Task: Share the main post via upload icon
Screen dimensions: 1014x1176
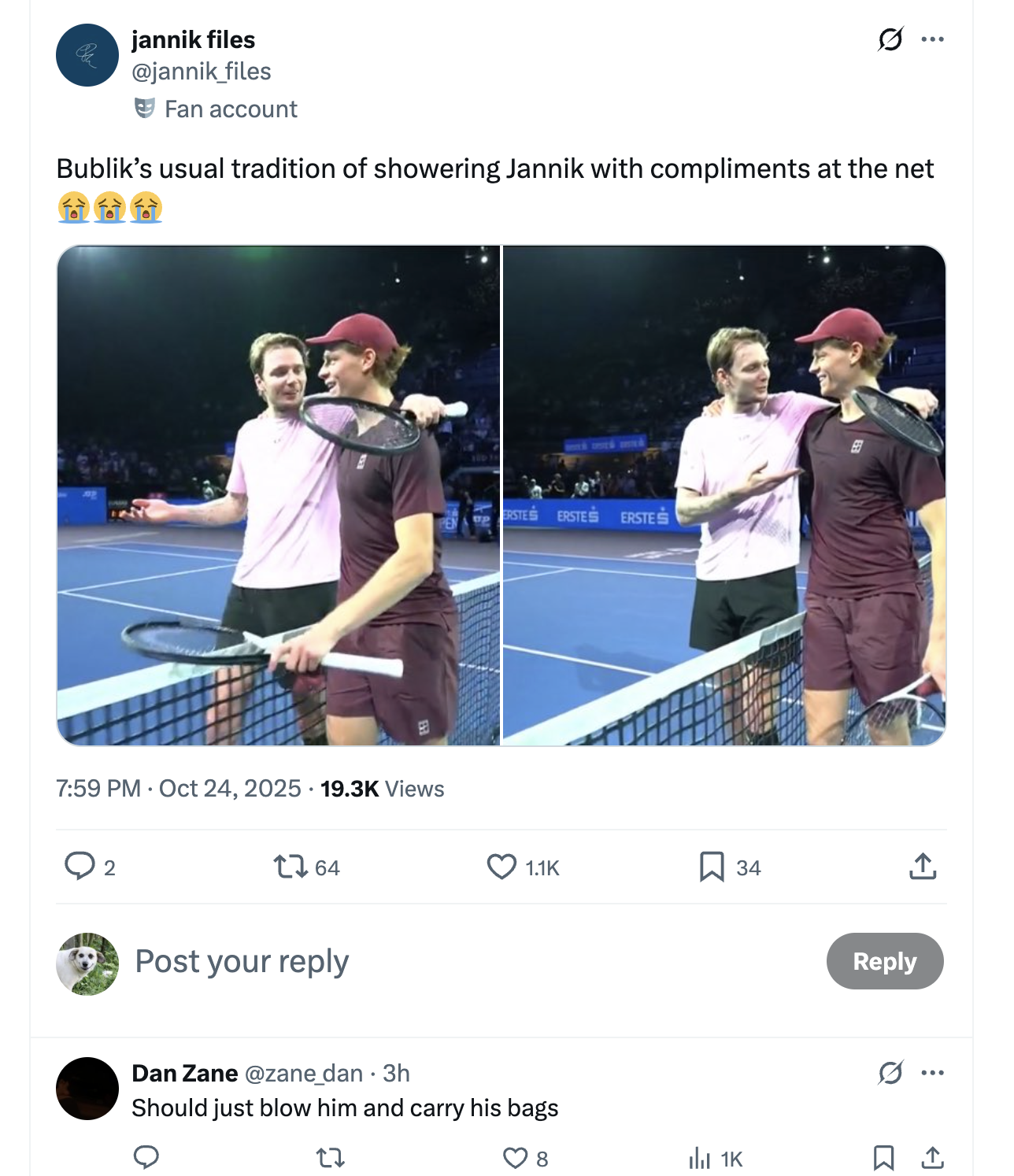Action: click(x=923, y=867)
